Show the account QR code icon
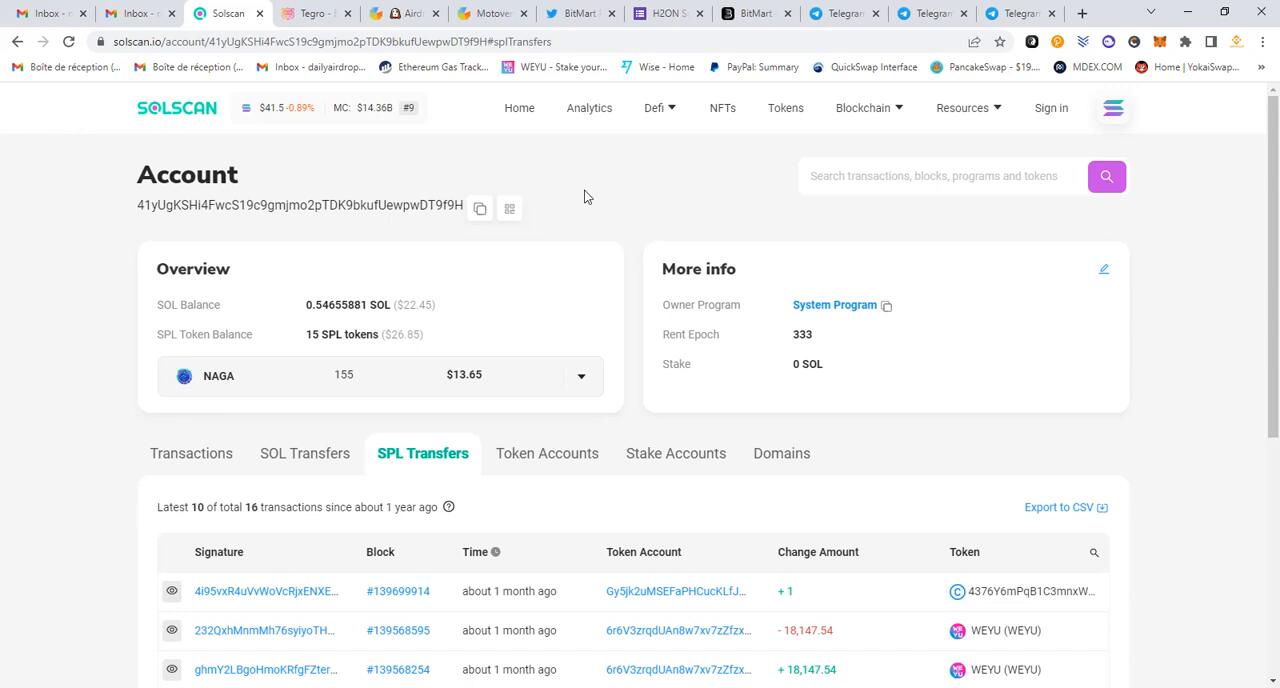This screenshot has width=1280, height=688. (x=509, y=209)
